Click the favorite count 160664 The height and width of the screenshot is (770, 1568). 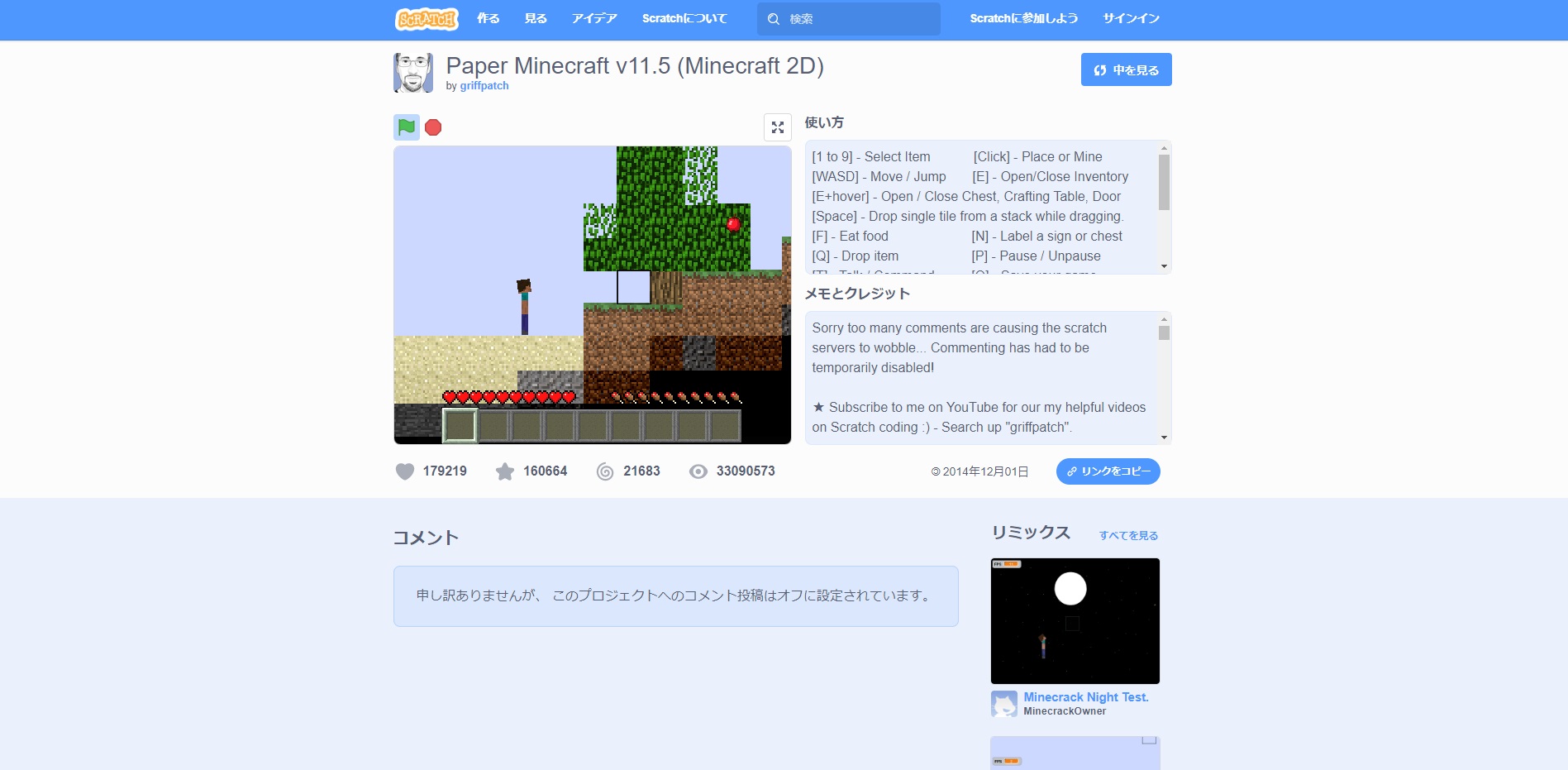click(x=546, y=471)
